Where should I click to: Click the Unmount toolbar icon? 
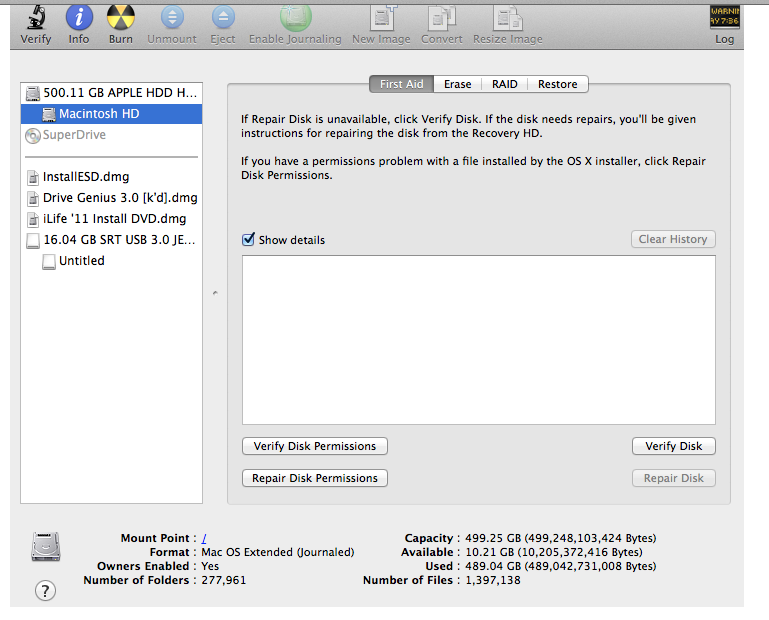(172, 17)
